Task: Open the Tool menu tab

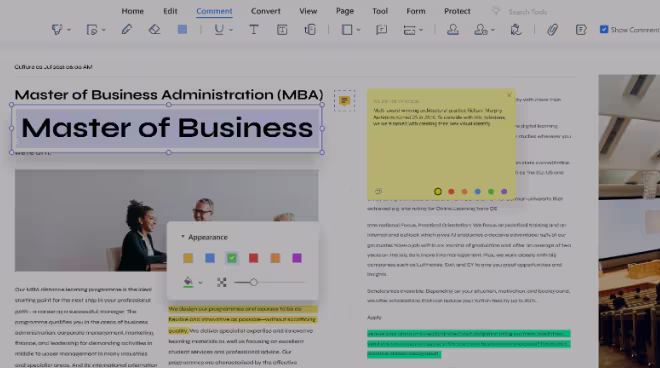Action: 380,11
